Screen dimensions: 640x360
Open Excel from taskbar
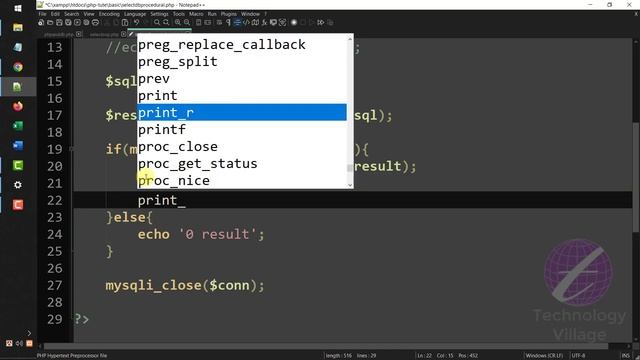coord(18,126)
